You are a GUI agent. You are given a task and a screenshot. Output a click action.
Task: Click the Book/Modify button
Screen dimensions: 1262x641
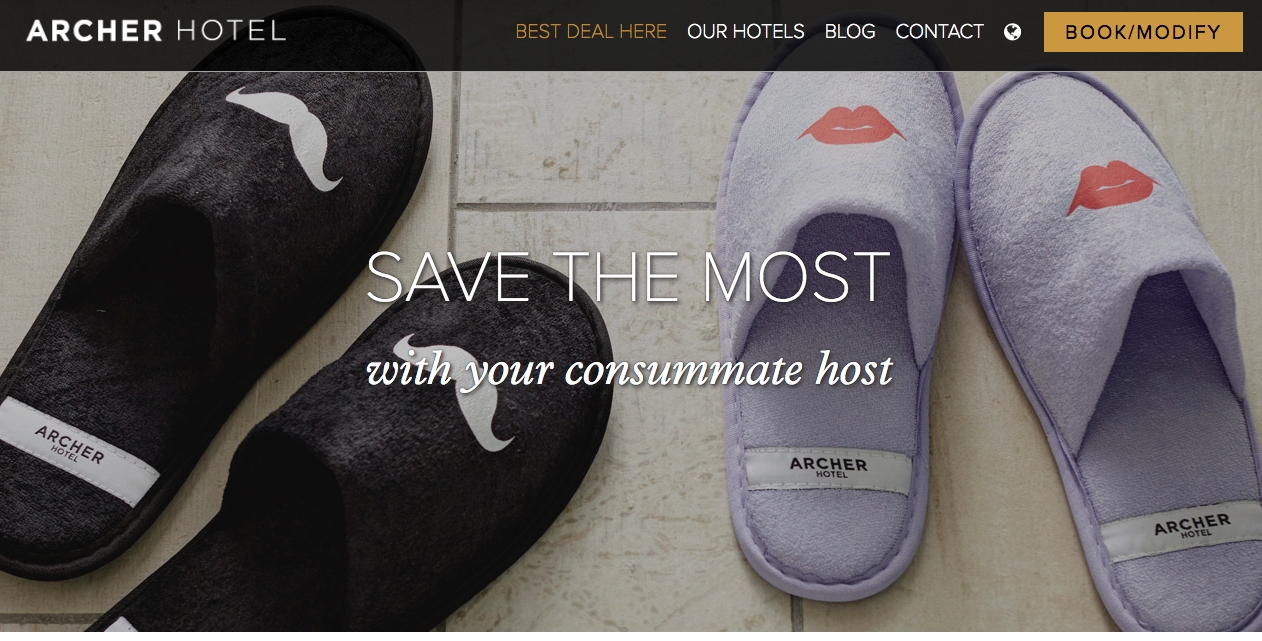tap(1143, 32)
